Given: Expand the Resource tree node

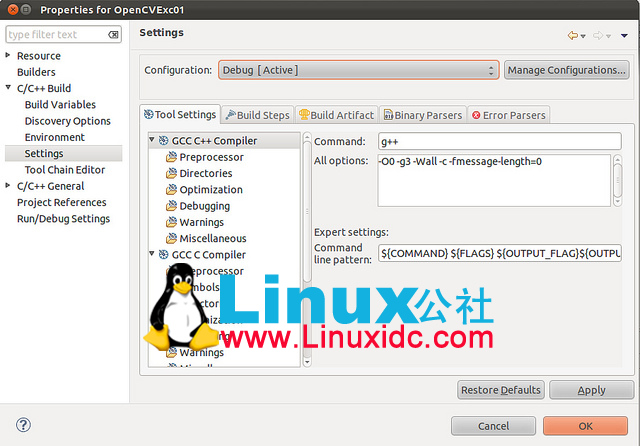Looking at the screenshot, I should click(x=8, y=55).
